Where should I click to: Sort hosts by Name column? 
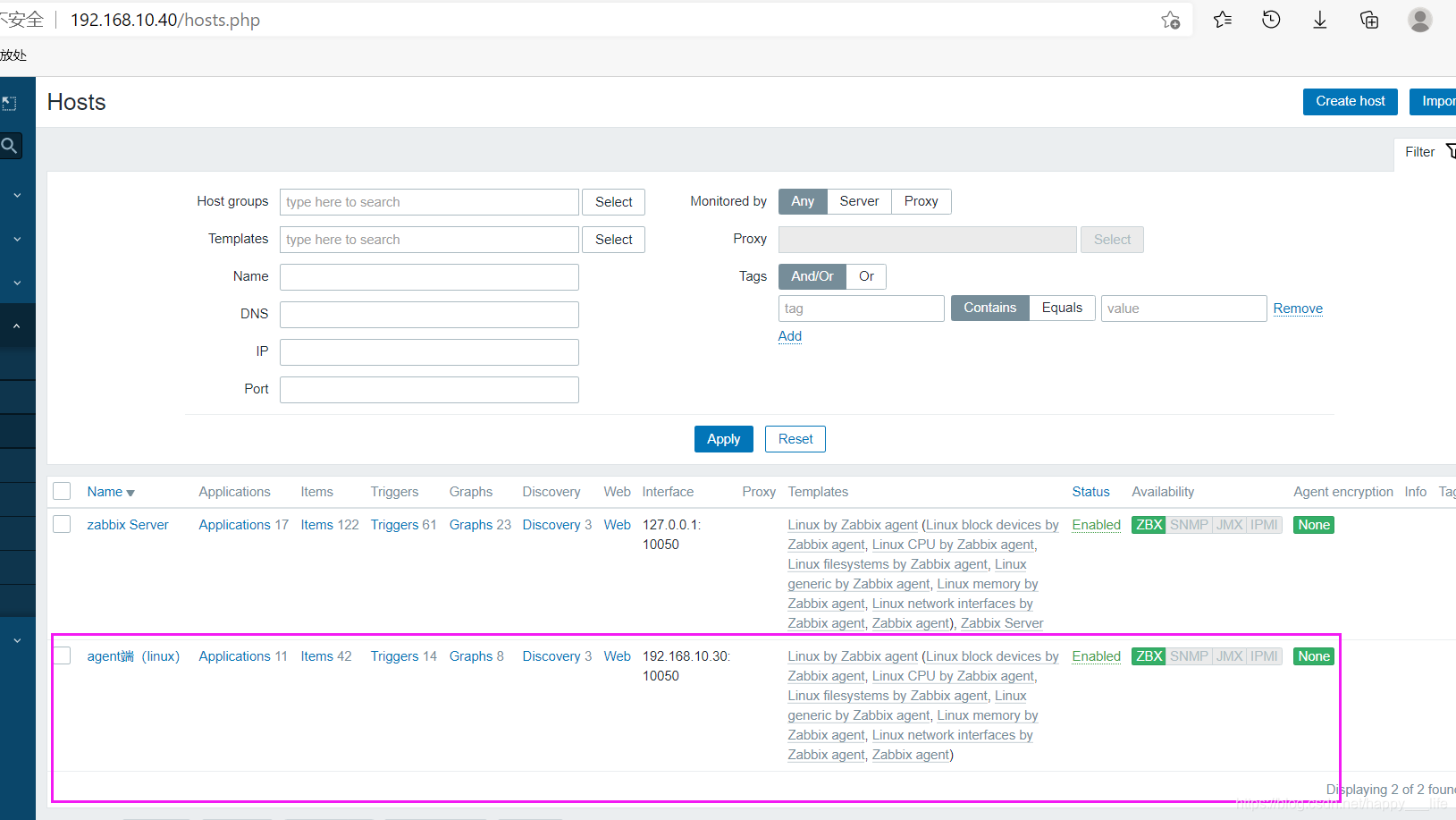[x=111, y=492]
